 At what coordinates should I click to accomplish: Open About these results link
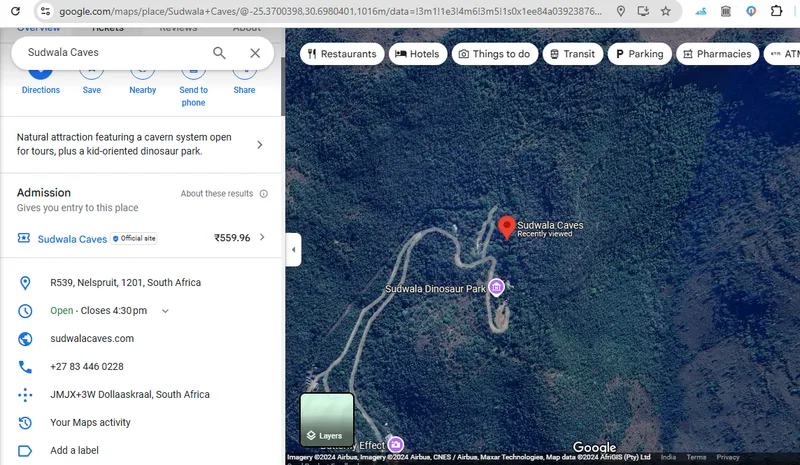pos(217,194)
